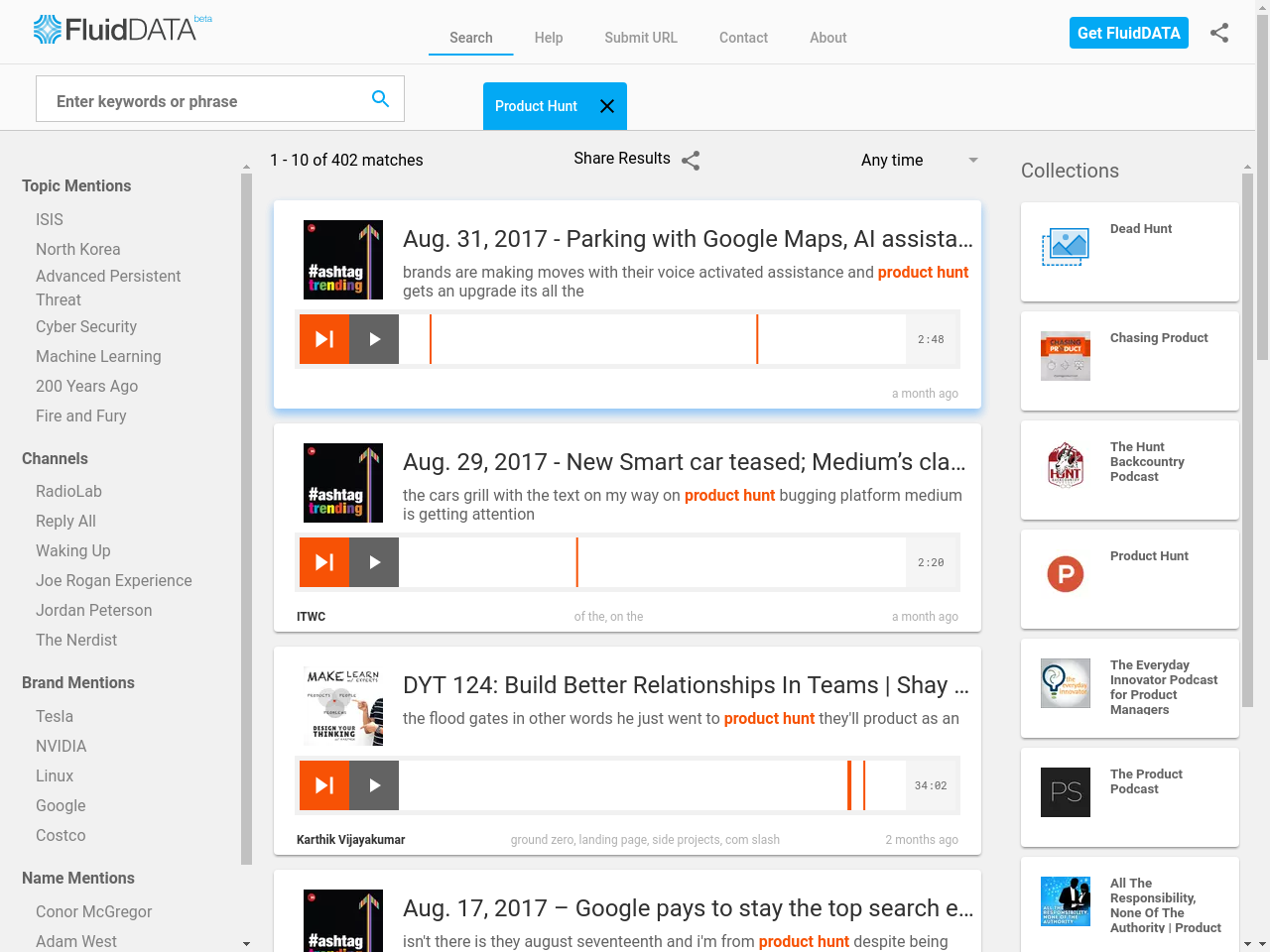Select the Machine Learning topic

point(98,357)
